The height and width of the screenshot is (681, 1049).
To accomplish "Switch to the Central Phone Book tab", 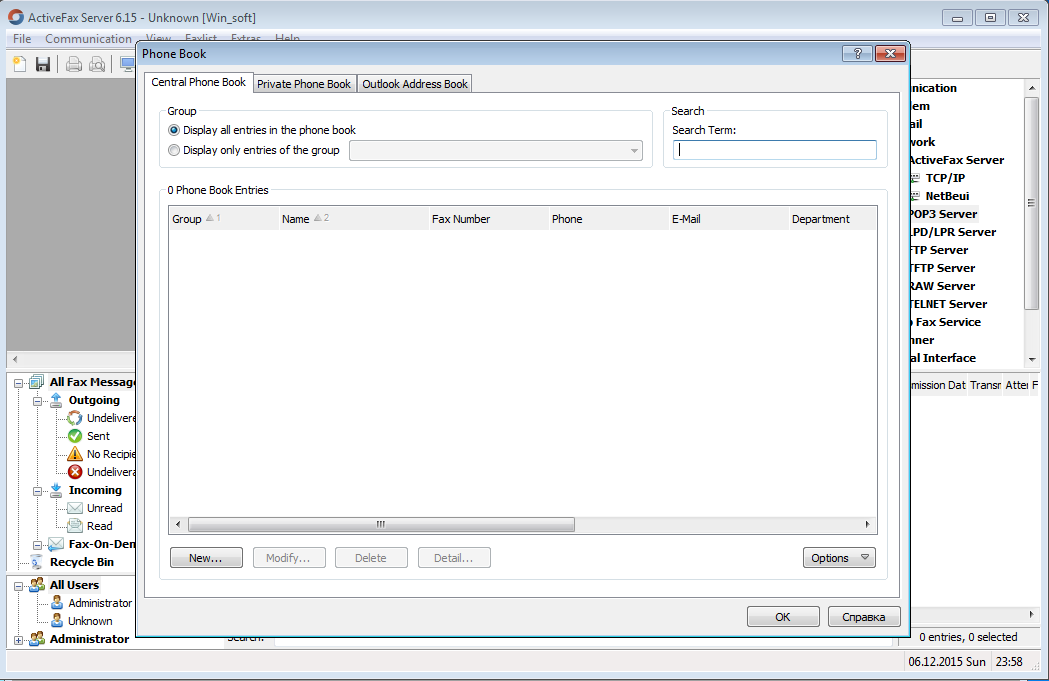I will [x=199, y=82].
